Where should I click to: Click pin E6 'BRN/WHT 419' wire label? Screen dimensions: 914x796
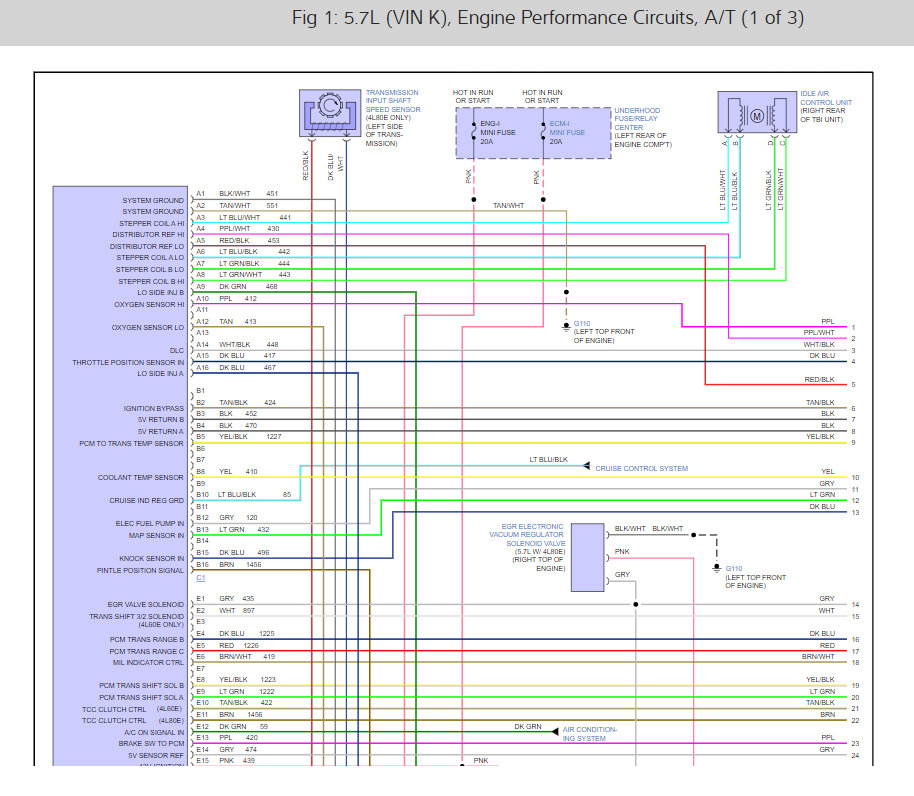coord(247,657)
